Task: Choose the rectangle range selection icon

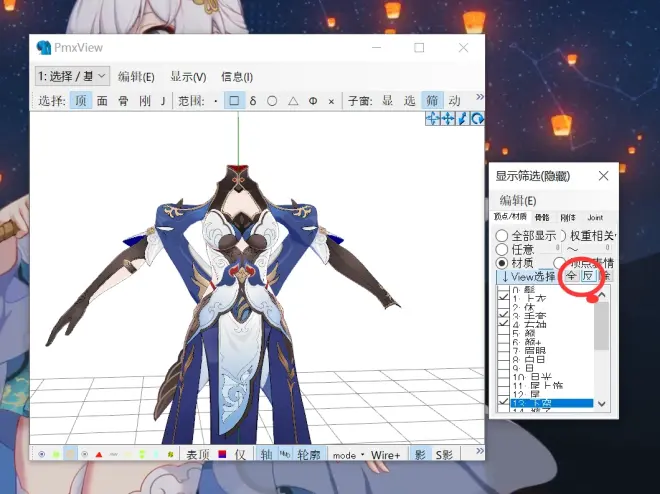Action: click(234, 101)
